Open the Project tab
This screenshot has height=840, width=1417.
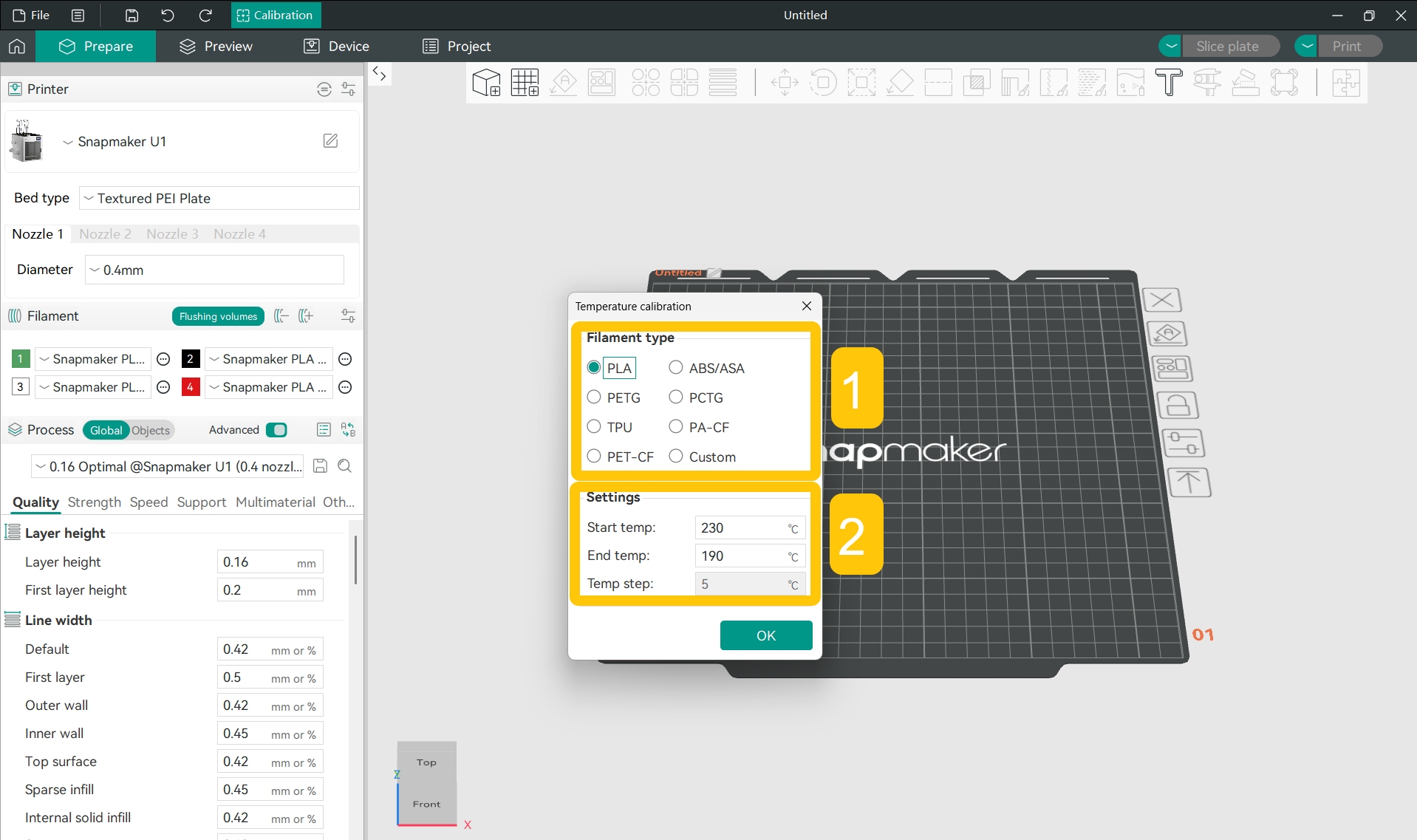457,46
